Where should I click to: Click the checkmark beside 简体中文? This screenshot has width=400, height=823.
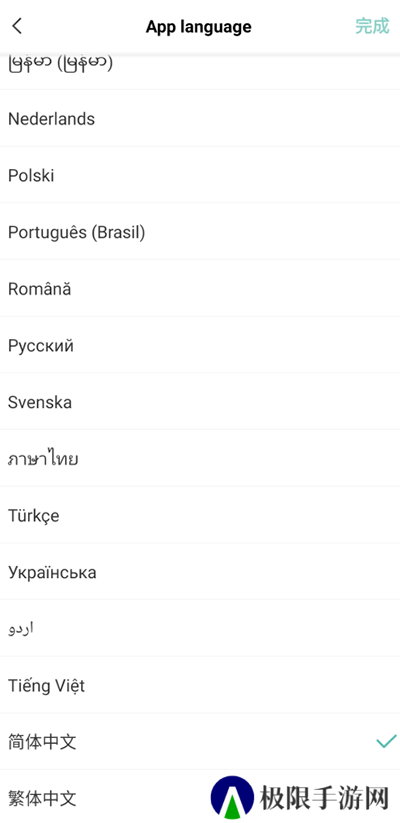(386, 741)
